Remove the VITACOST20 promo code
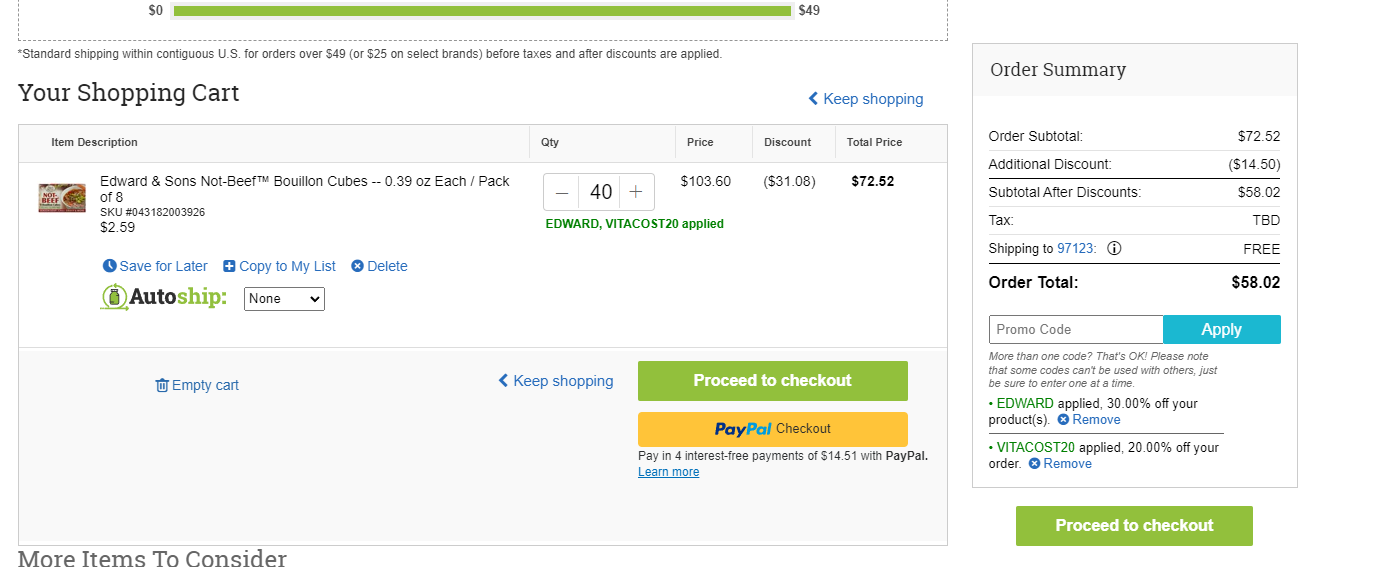This screenshot has width=1382, height=567. 1060,464
